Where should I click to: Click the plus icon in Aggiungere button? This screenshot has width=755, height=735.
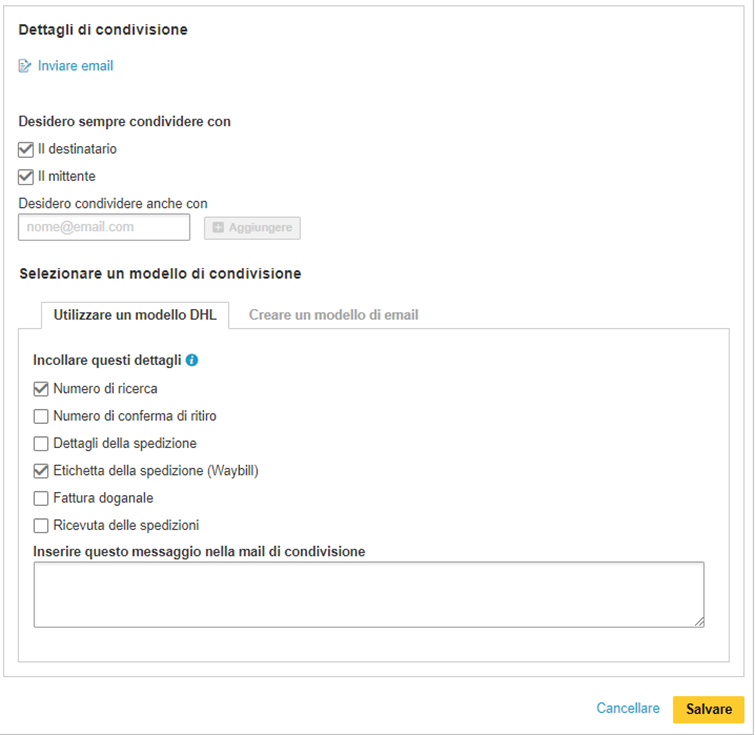(218, 227)
